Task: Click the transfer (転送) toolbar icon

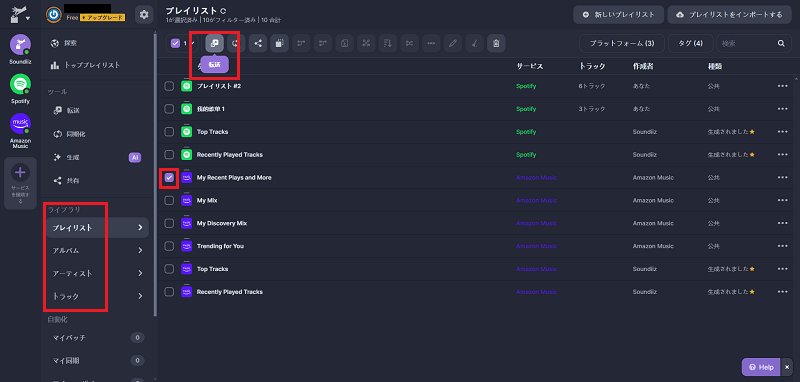Action: [x=215, y=43]
